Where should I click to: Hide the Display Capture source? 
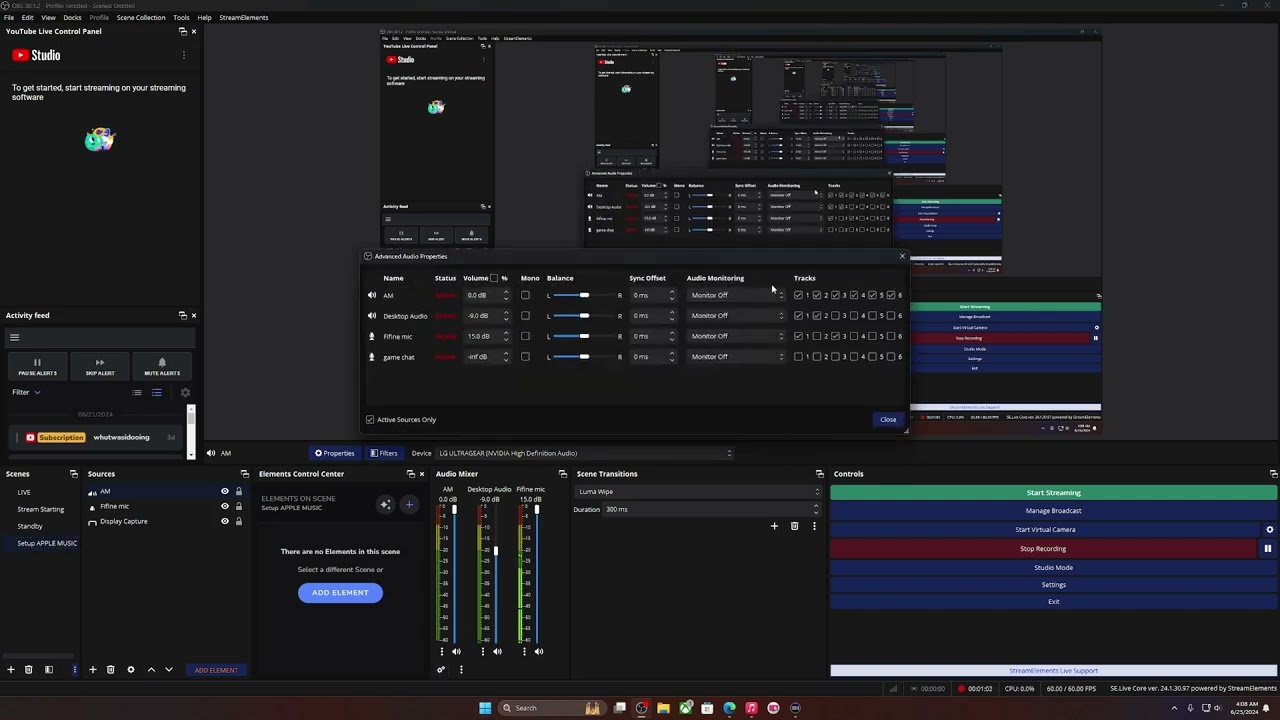224,522
